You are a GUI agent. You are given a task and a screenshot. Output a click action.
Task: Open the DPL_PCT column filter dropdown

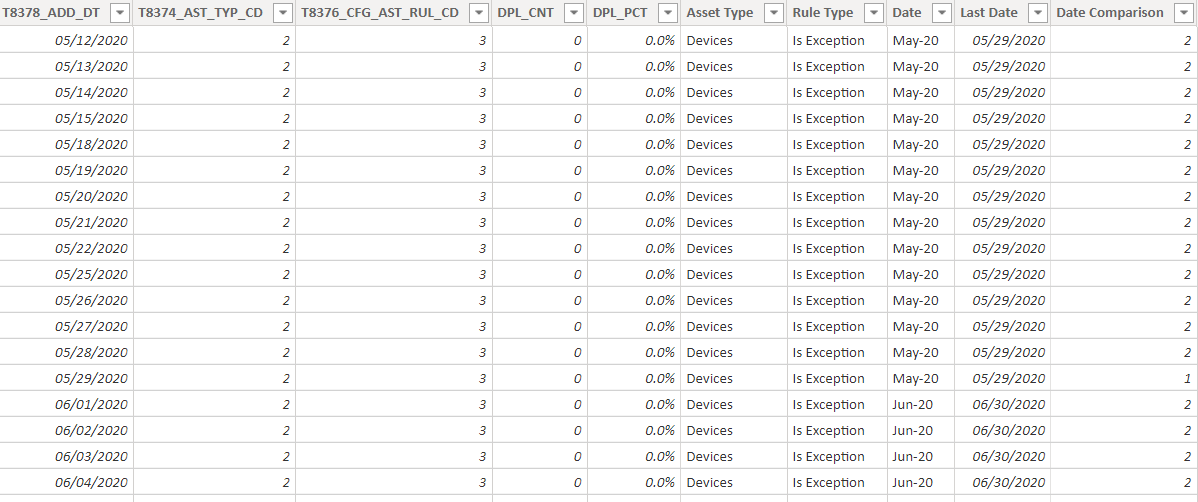667,13
